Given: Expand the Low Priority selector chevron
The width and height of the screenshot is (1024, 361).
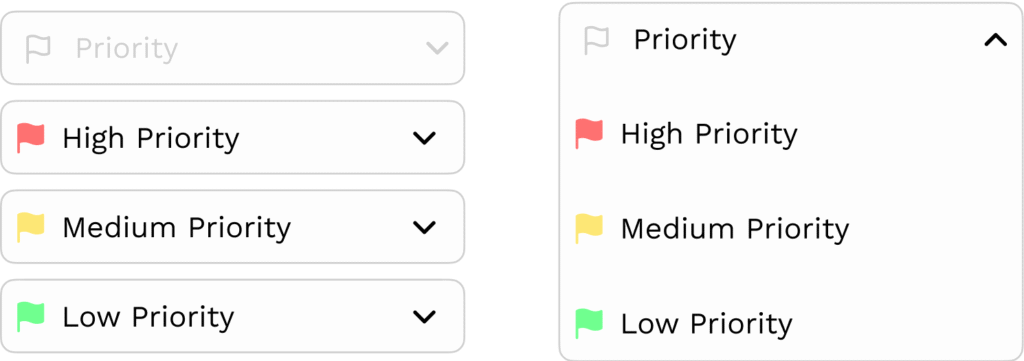Looking at the screenshot, I should [424, 317].
